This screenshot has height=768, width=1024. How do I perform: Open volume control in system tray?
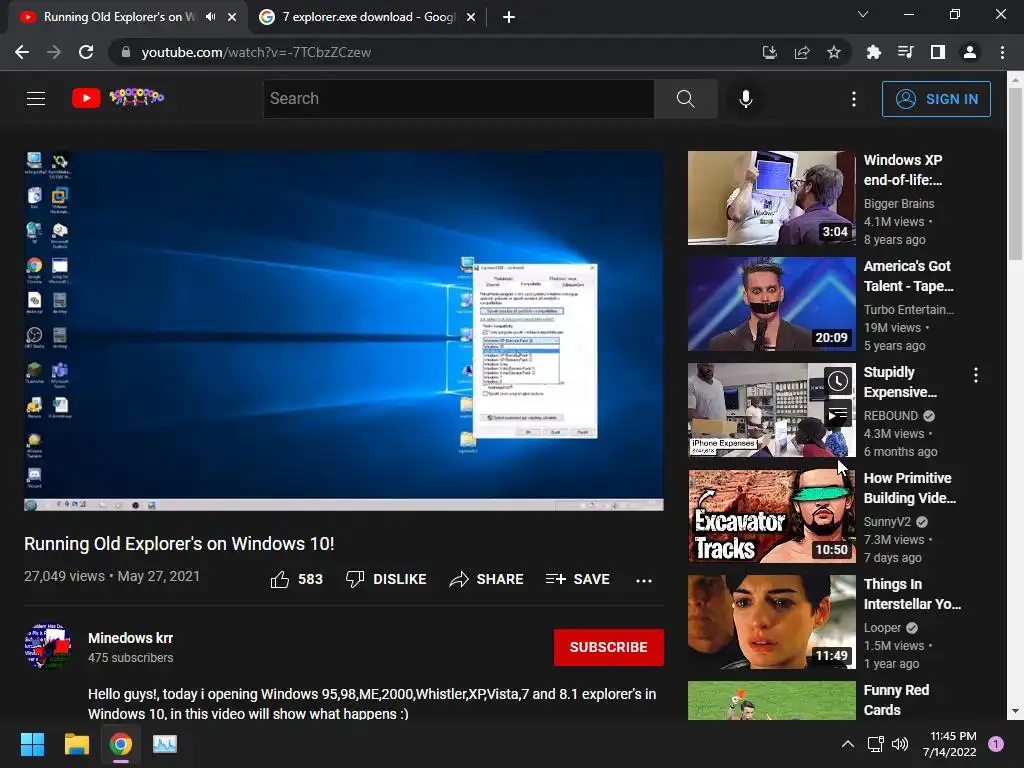tap(900, 744)
